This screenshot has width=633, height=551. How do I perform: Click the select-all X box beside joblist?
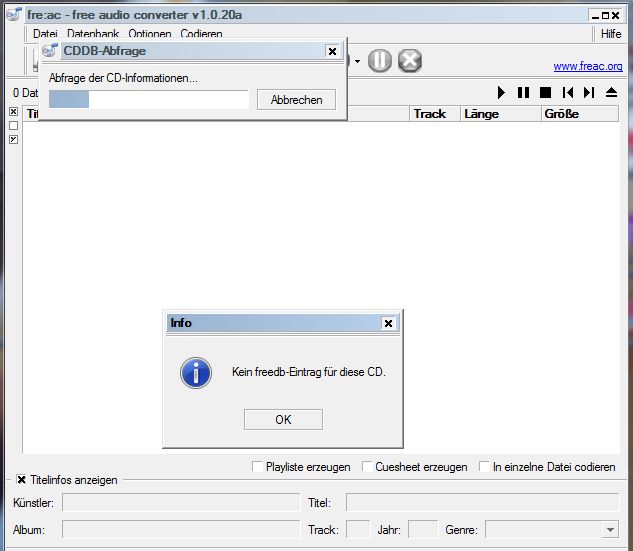coord(13,111)
